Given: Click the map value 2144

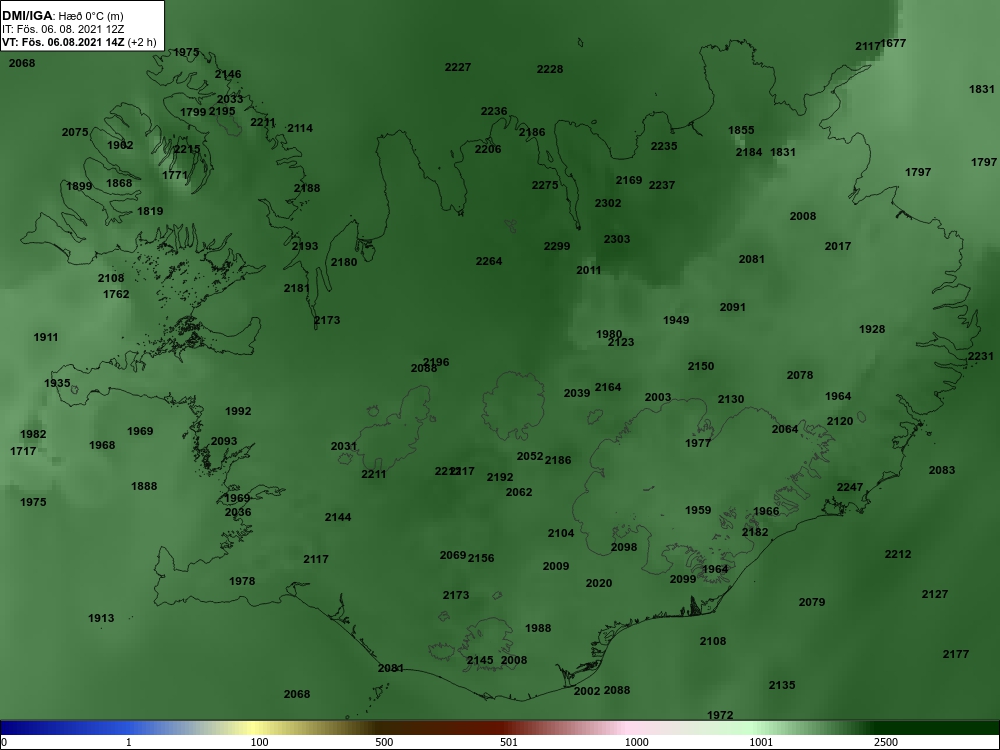Looking at the screenshot, I should (337, 517).
